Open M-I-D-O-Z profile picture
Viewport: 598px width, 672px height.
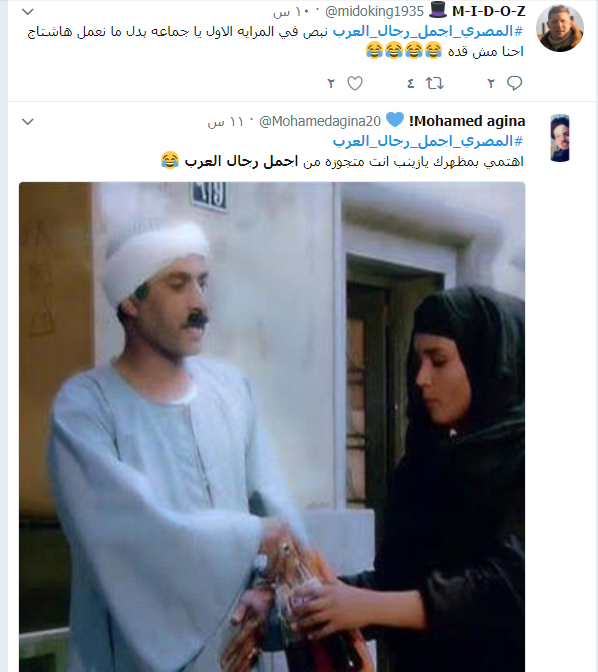point(560,29)
